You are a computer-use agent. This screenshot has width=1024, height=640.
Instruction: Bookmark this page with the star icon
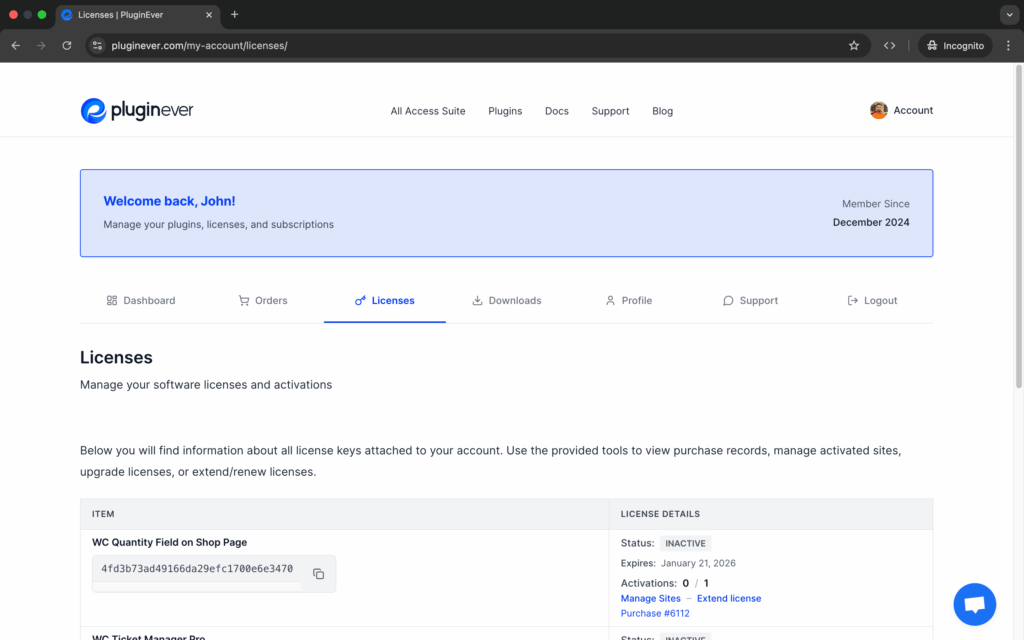click(854, 46)
